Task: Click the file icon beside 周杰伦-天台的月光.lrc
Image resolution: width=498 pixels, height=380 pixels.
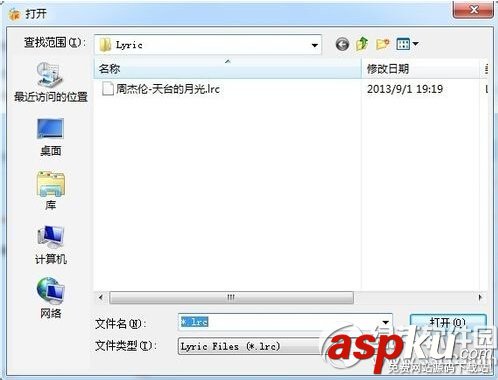Action: coord(107,89)
